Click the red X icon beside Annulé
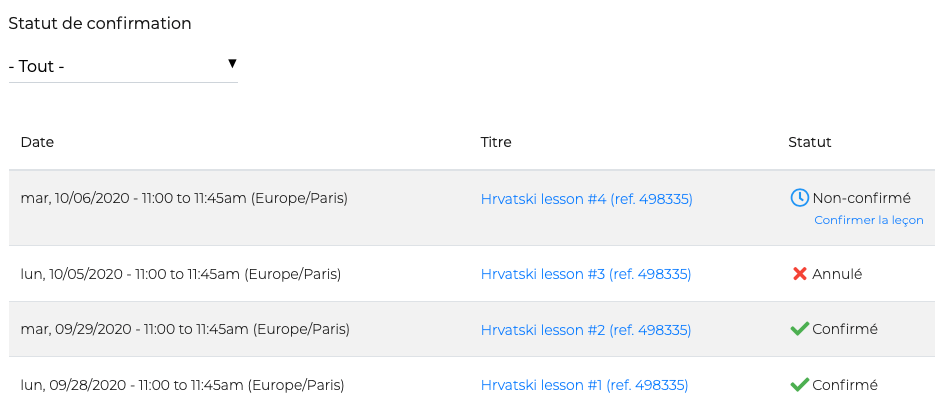The image size is (935, 414). pos(799,274)
